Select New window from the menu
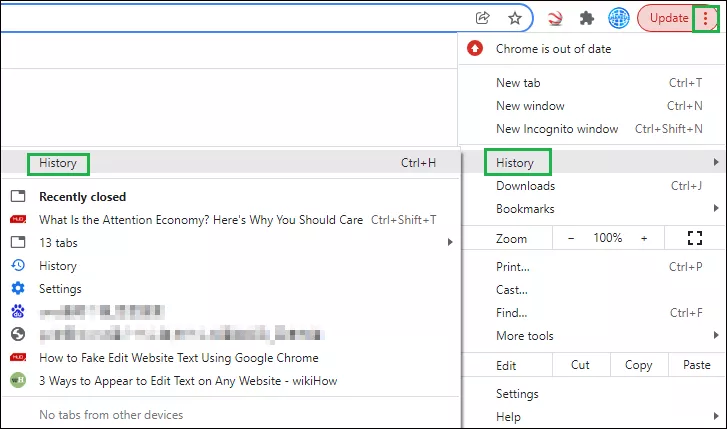Viewport: 727px width, 429px height. [592, 106]
